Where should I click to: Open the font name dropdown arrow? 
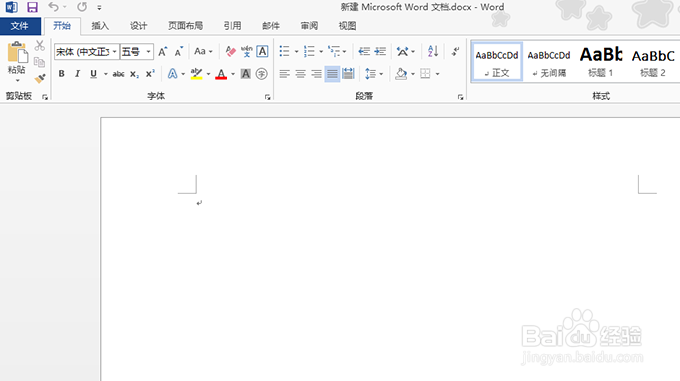[x=114, y=52]
